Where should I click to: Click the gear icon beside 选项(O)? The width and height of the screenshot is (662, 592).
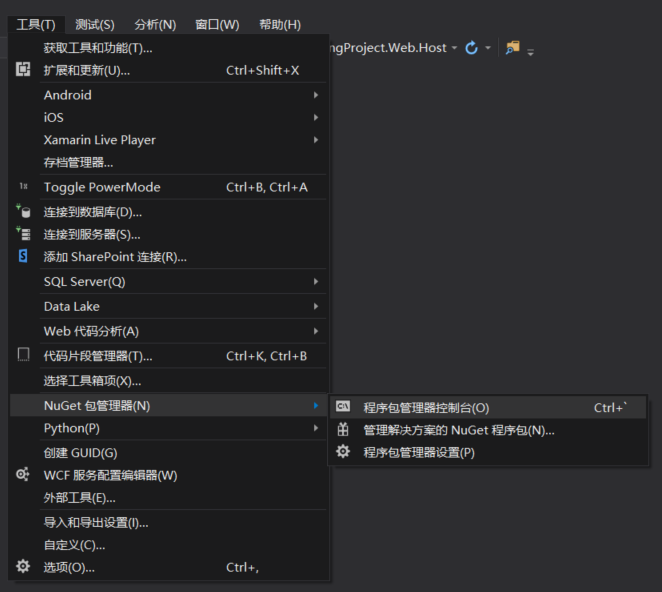coord(23,566)
